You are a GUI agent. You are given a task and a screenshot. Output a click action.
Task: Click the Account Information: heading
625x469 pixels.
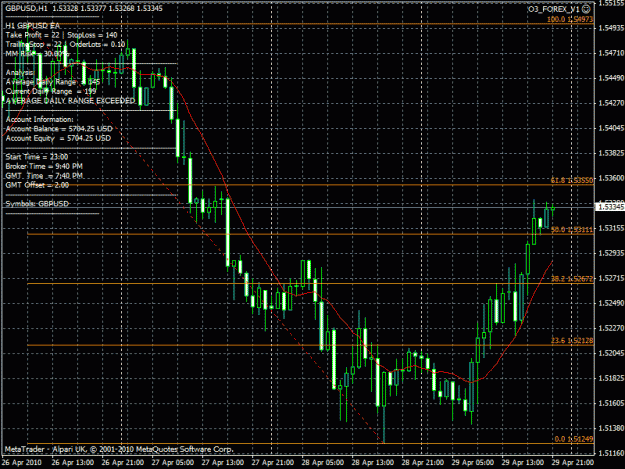pyautogui.click(x=39, y=119)
